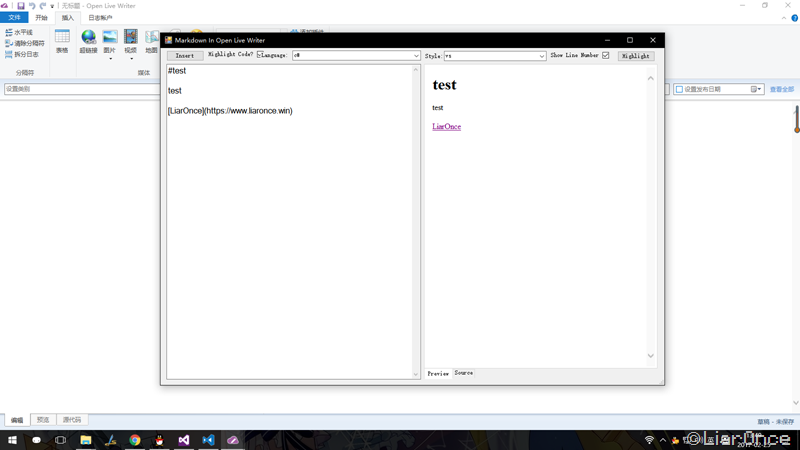Click the Markdown dialog title bar icon

point(168,40)
